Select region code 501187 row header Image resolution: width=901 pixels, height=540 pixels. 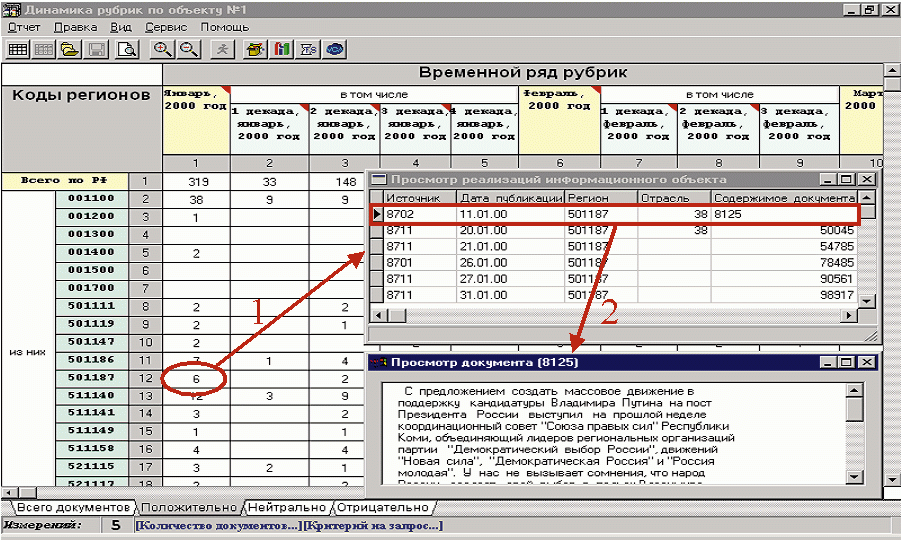tap(92, 378)
